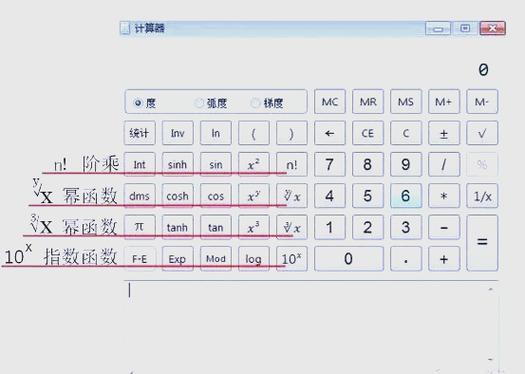Click the digit 3 key
Viewport: 525px width, 374px height.
click(x=406, y=227)
